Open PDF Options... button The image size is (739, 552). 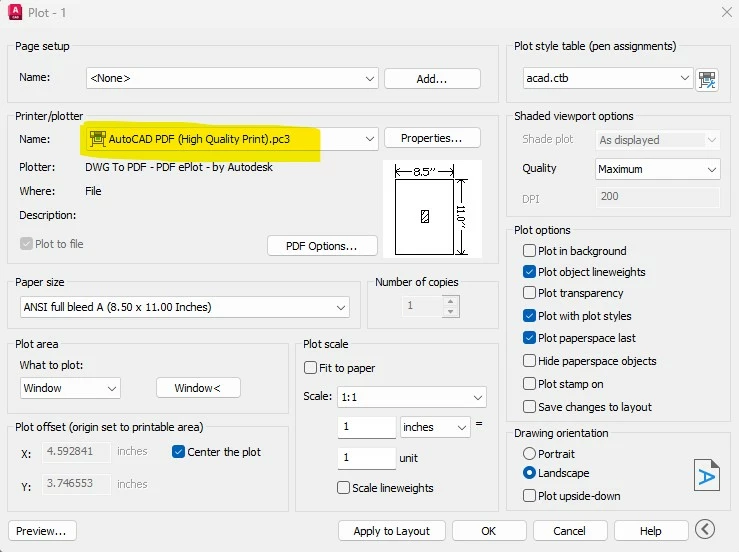[322, 246]
